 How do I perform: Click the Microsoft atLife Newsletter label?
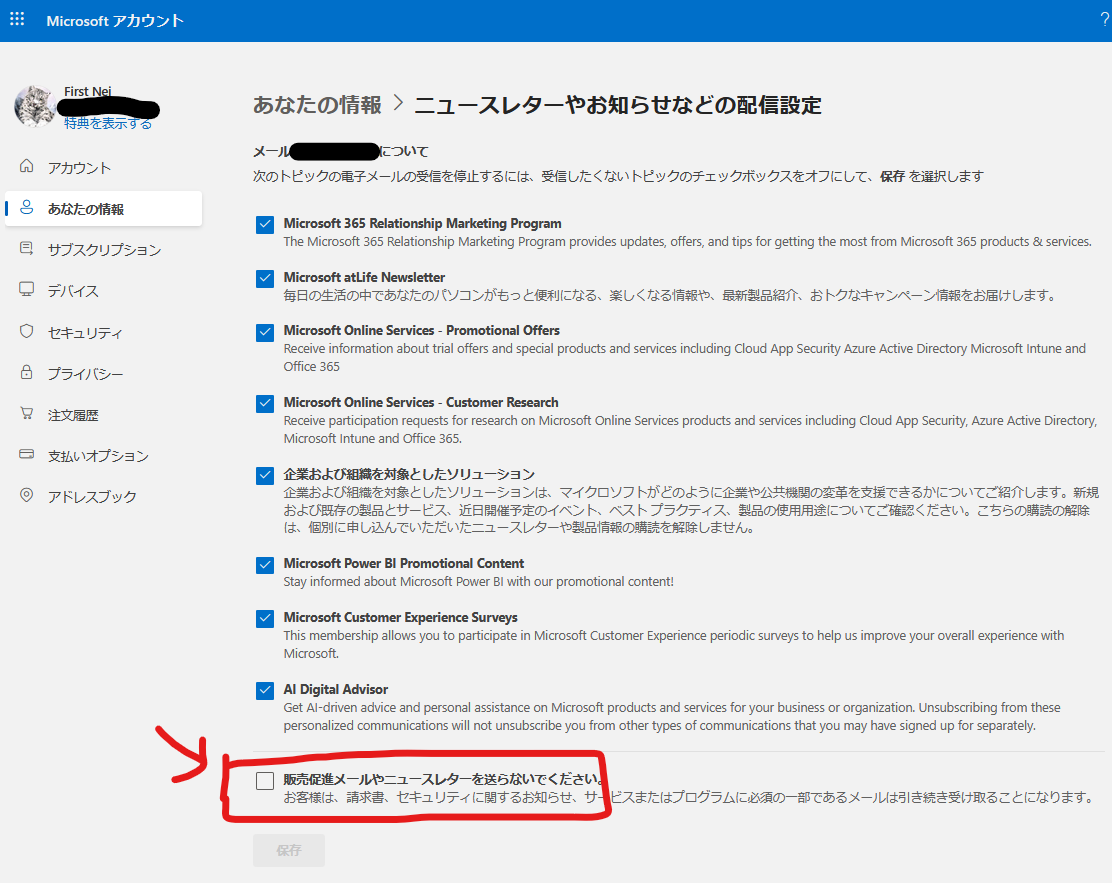[x=365, y=277]
